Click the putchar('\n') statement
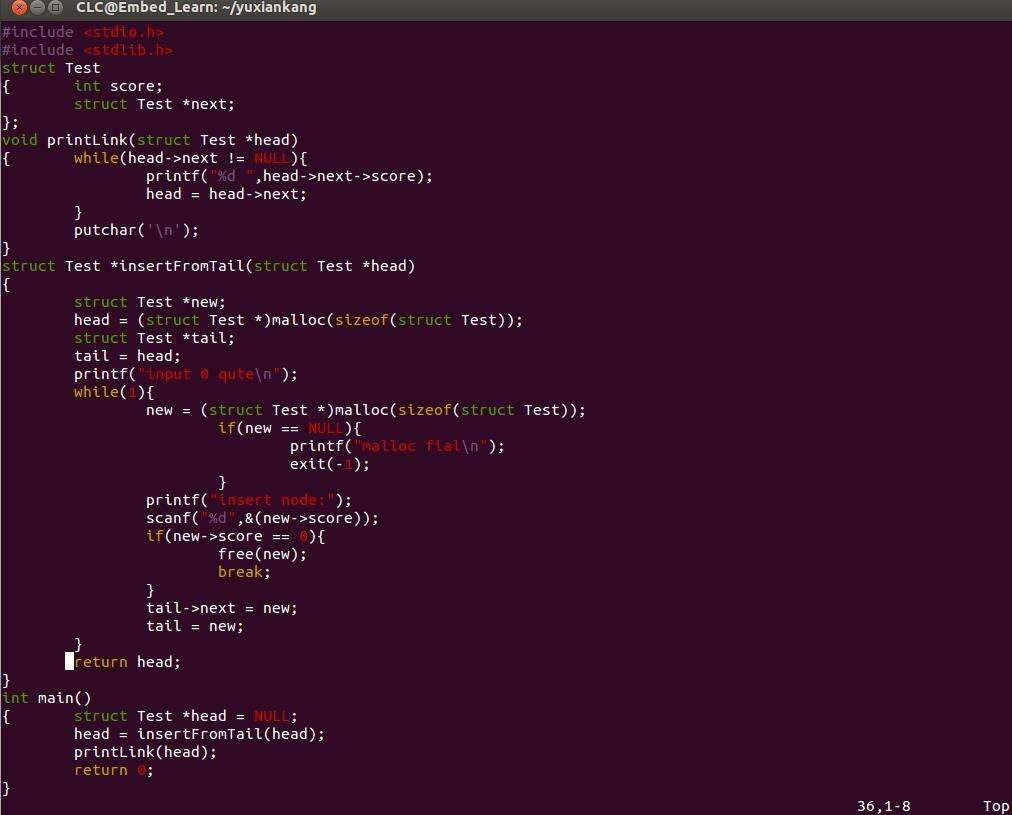 tap(136, 230)
